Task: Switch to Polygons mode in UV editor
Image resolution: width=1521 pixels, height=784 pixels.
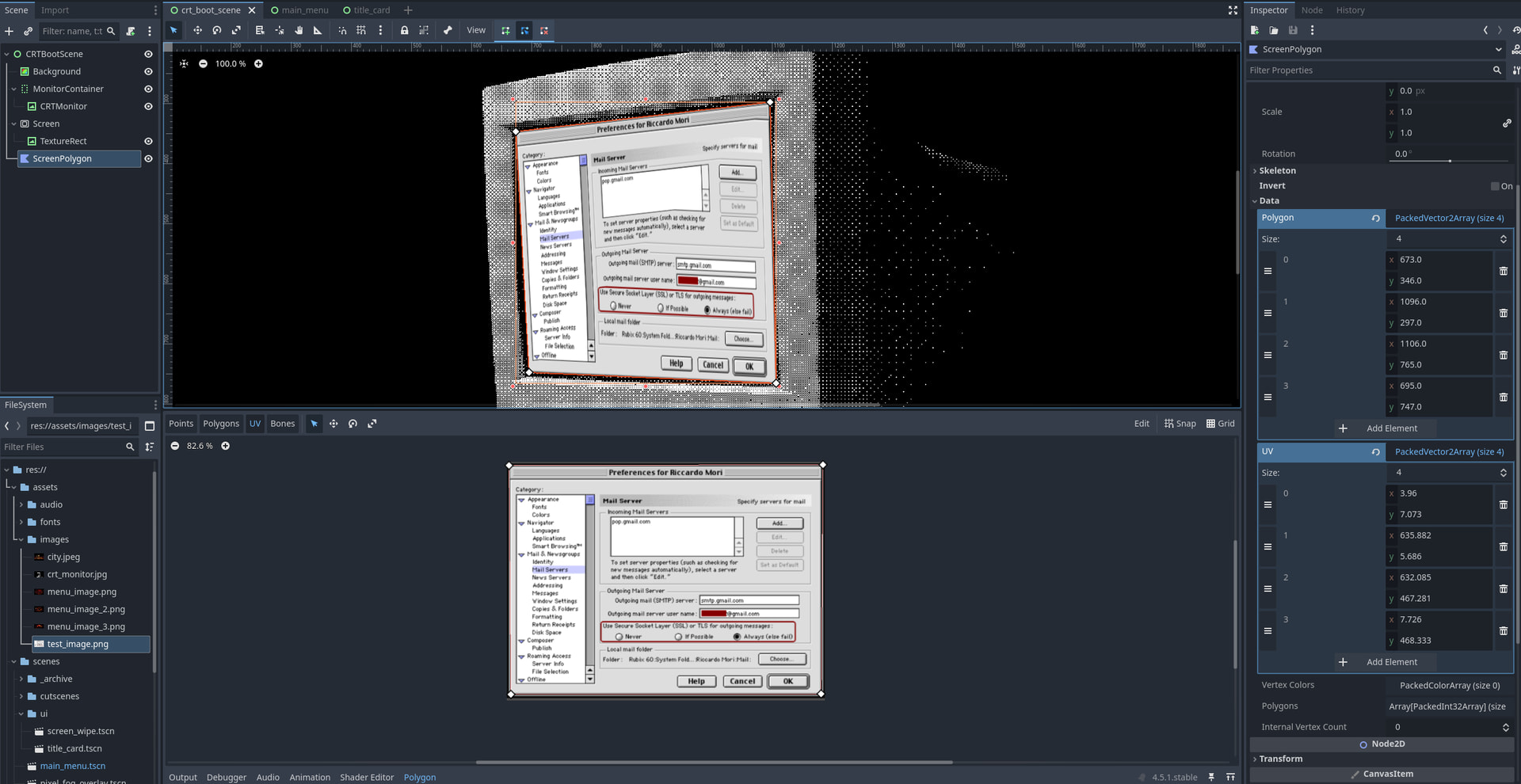Action: (220, 424)
